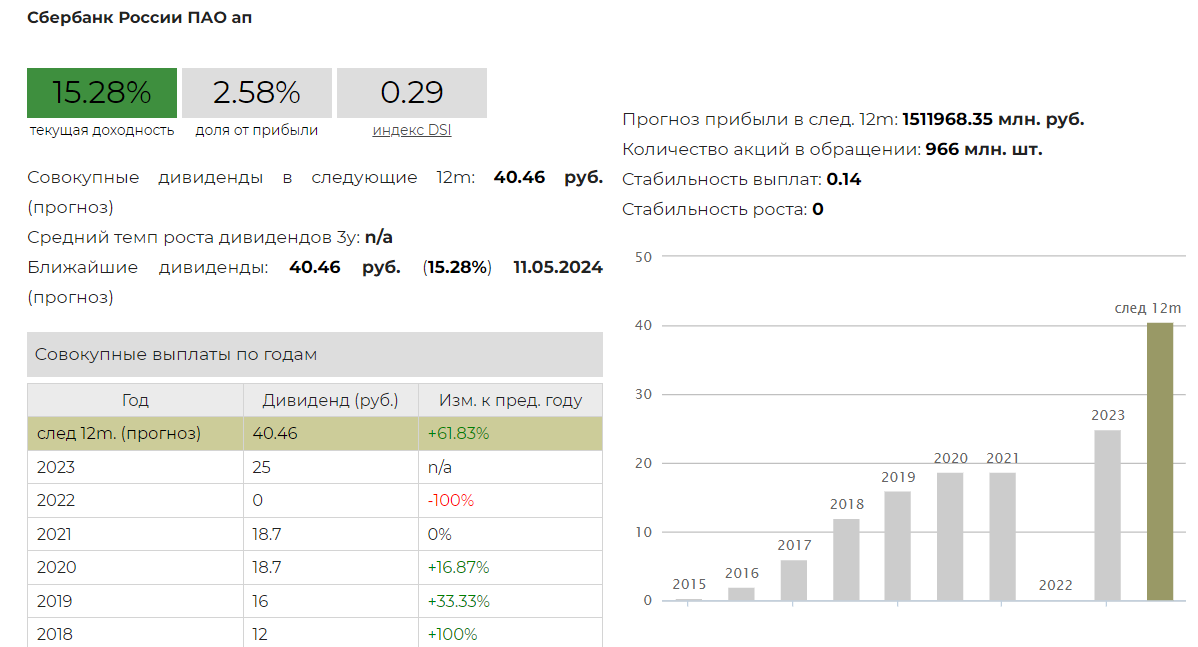The width and height of the screenshot is (1198, 647).
Task: Click the +16.87% change cell
Action: tap(510, 568)
